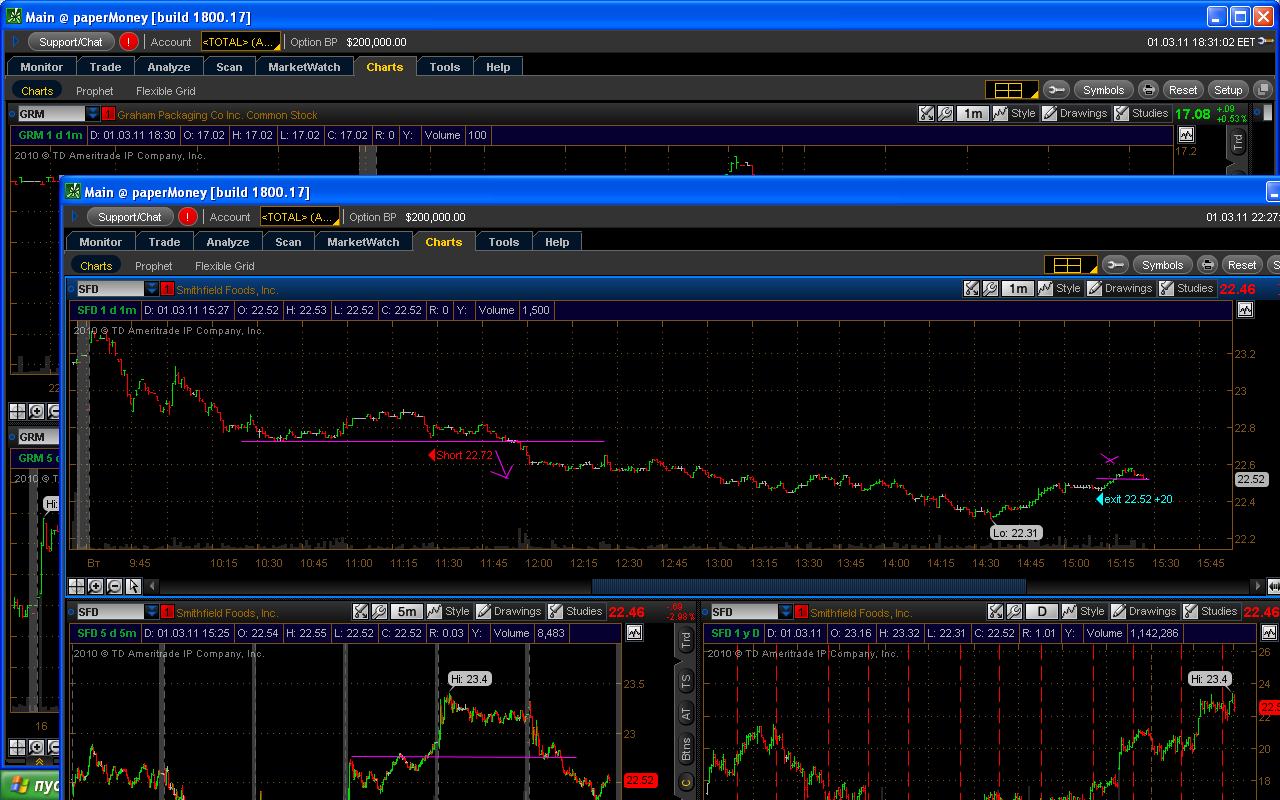Click Support/Chat button in back window
This screenshot has width=1280, height=800.
(x=71, y=42)
